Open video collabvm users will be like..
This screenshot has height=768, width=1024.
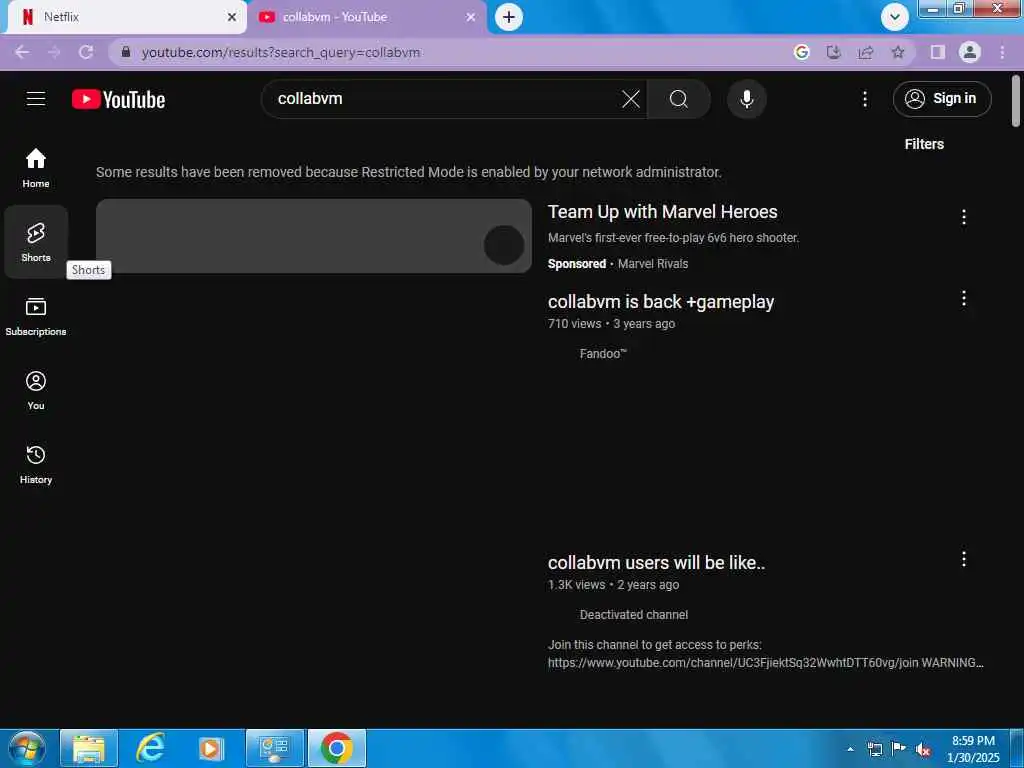[x=656, y=562]
